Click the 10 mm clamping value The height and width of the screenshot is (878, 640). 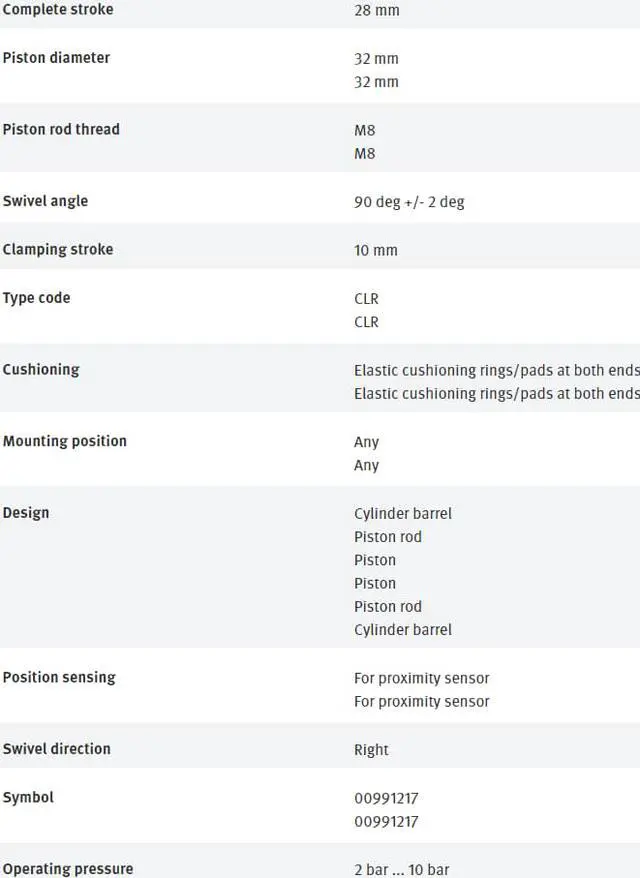click(x=375, y=250)
